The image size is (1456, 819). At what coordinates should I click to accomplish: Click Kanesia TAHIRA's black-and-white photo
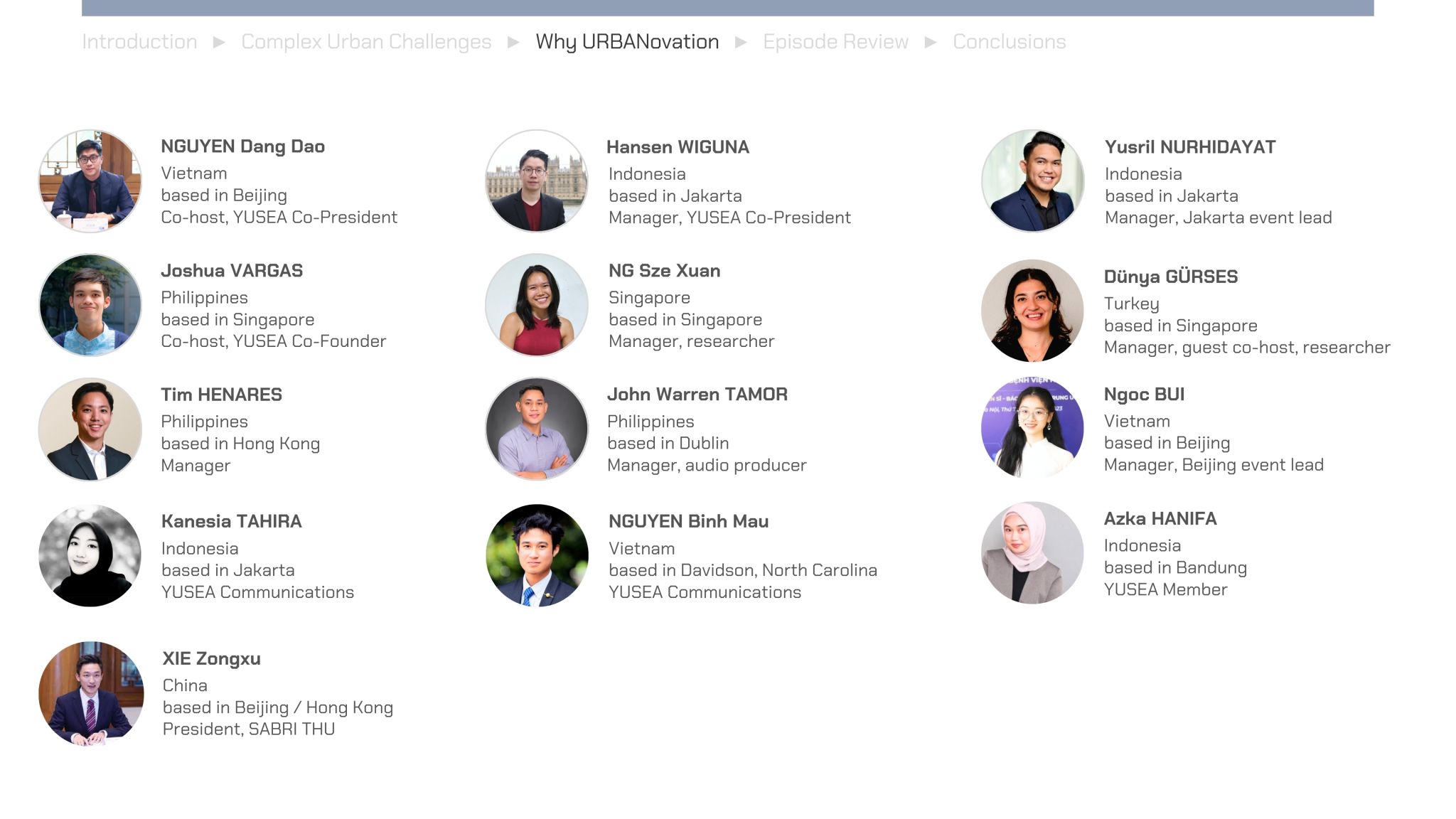tap(90, 555)
